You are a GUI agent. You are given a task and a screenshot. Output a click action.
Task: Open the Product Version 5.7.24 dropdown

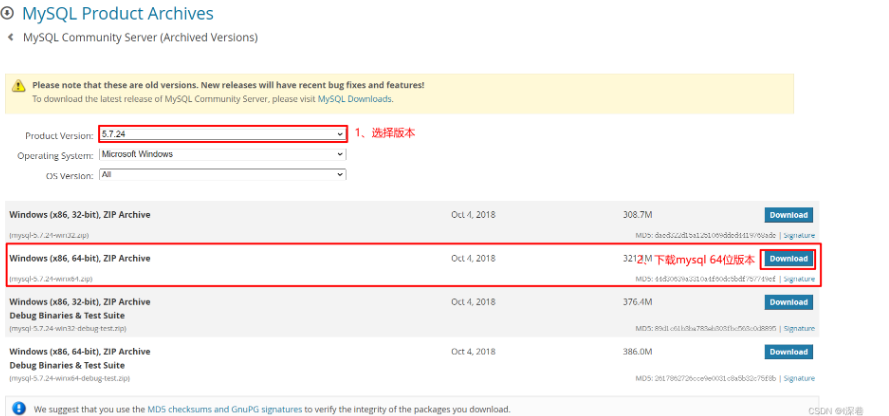[x=223, y=134]
